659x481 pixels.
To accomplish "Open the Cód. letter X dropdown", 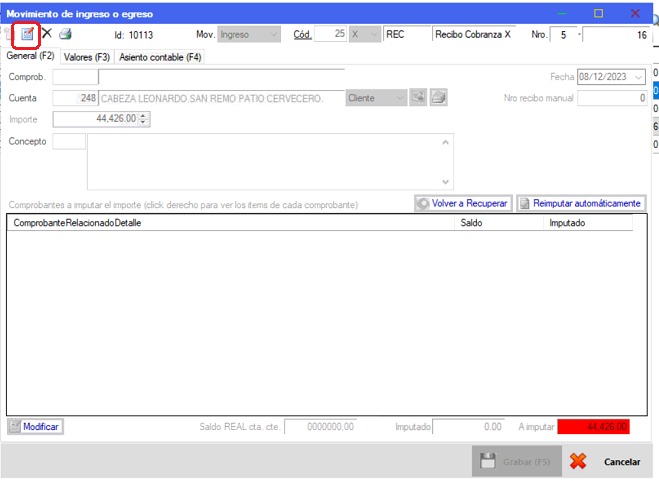I will [374, 34].
